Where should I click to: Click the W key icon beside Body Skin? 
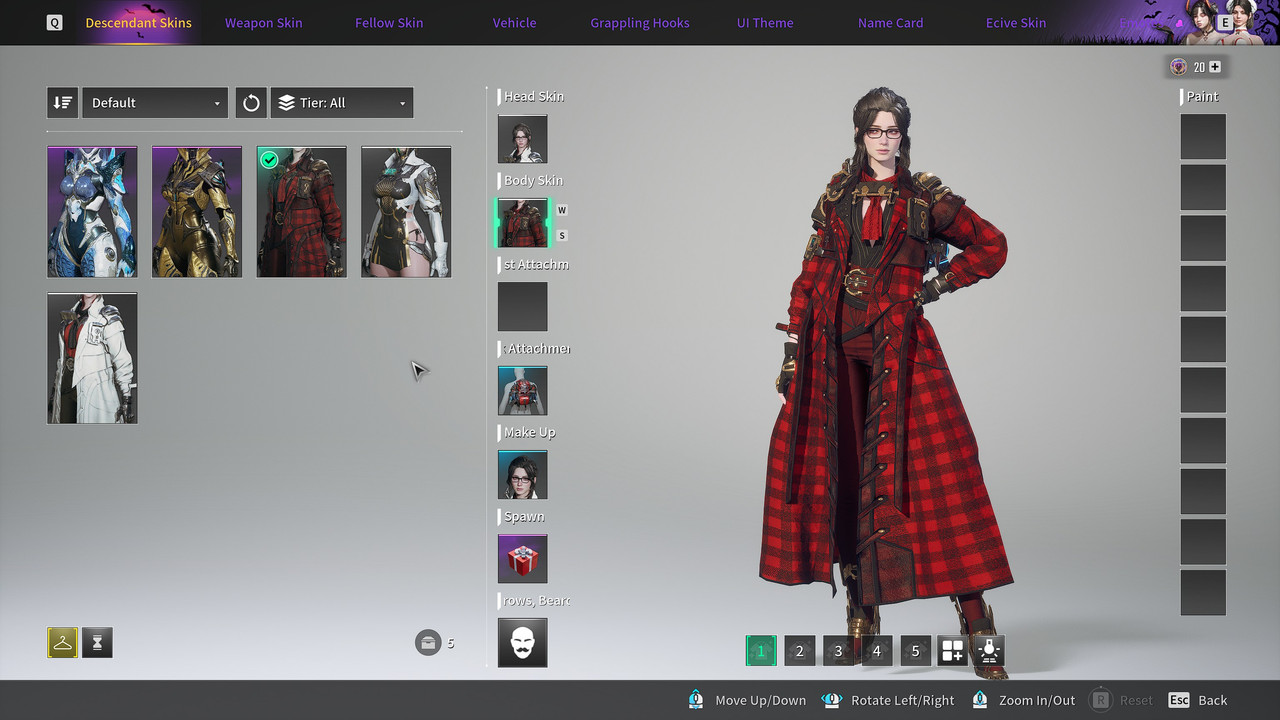(x=562, y=210)
